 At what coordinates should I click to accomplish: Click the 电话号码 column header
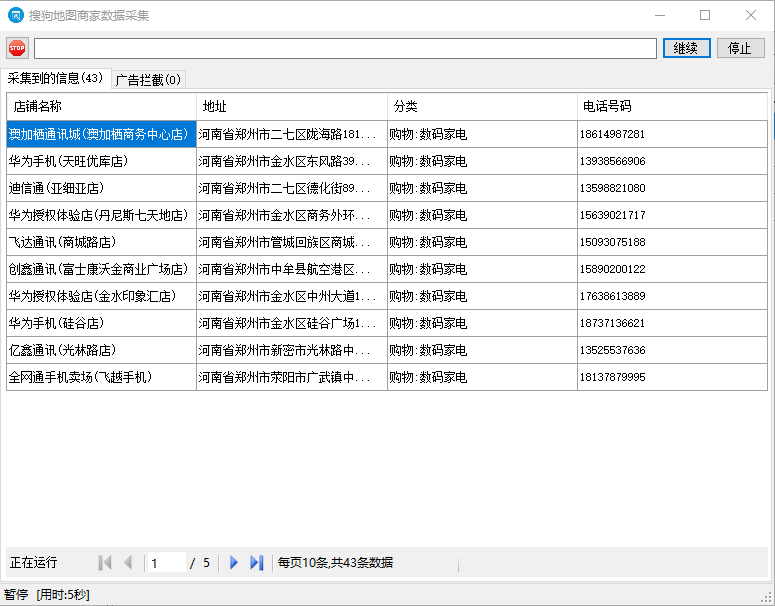pyautogui.click(x=672, y=106)
